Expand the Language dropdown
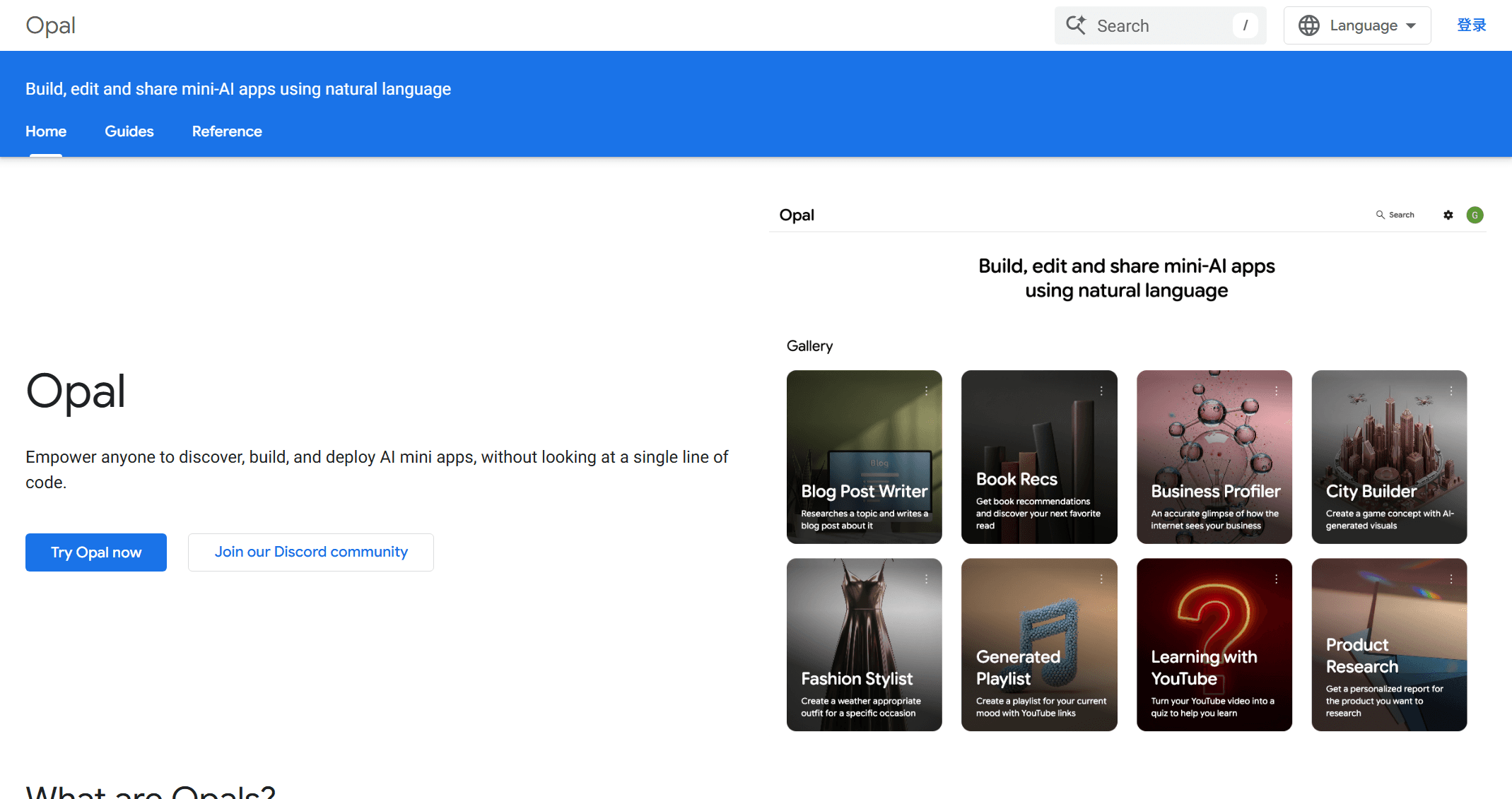The image size is (1512, 799). pyautogui.click(x=1363, y=25)
